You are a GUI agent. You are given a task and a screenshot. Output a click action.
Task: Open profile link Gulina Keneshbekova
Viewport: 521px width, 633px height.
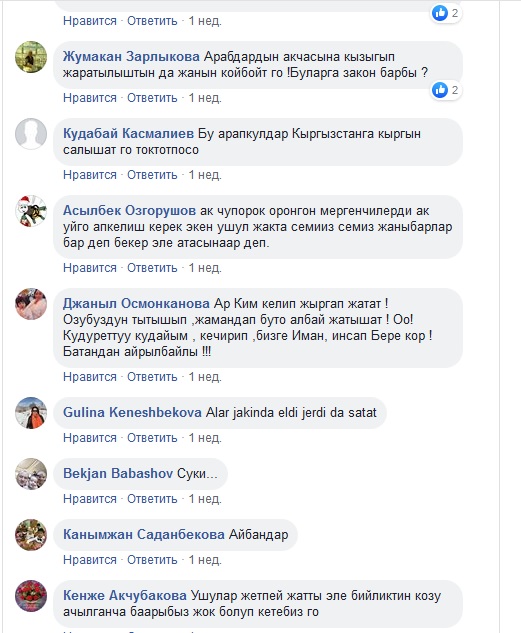tap(132, 413)
